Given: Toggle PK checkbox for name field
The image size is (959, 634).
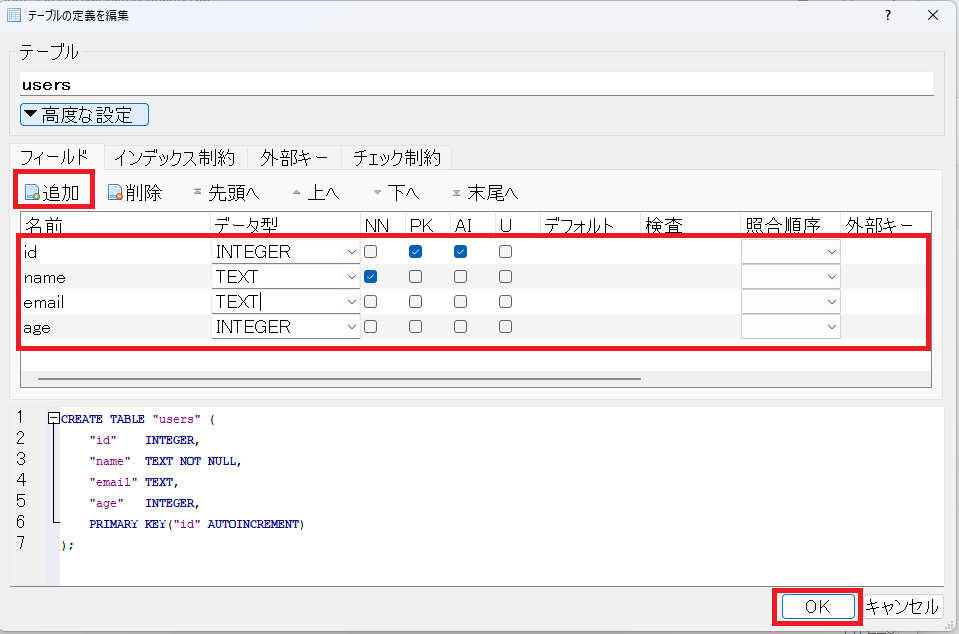Looking at the screenshot, I should pyautogui.click(x=415, y=276).
